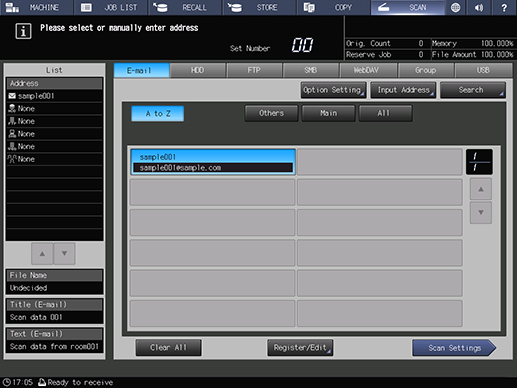The image size is (517, 388).
Task: Open the JOB LIST tab
Action: (x=110, y=7)
